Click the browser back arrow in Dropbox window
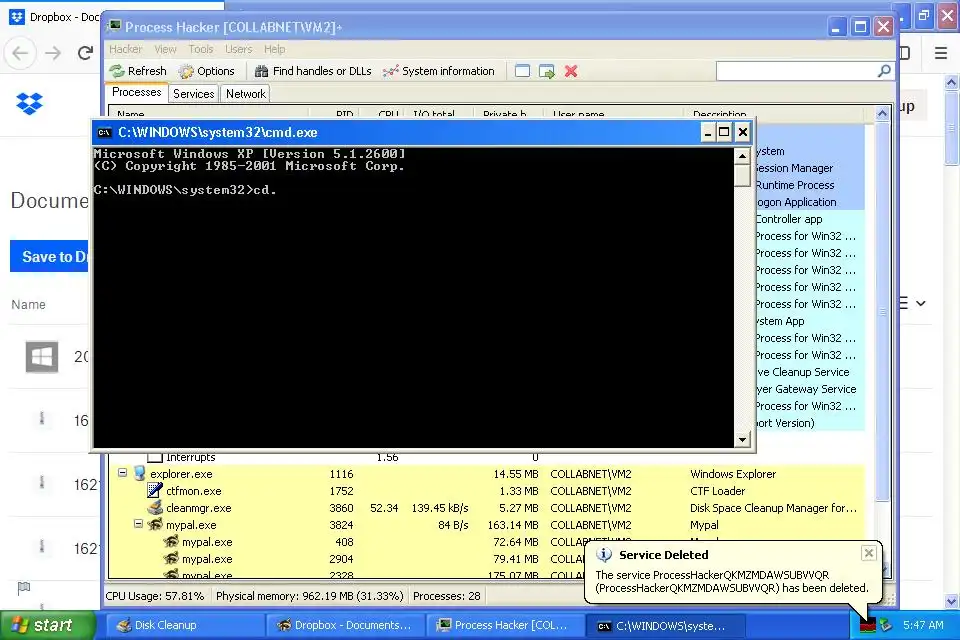960x640 pixels. (20, 53)
